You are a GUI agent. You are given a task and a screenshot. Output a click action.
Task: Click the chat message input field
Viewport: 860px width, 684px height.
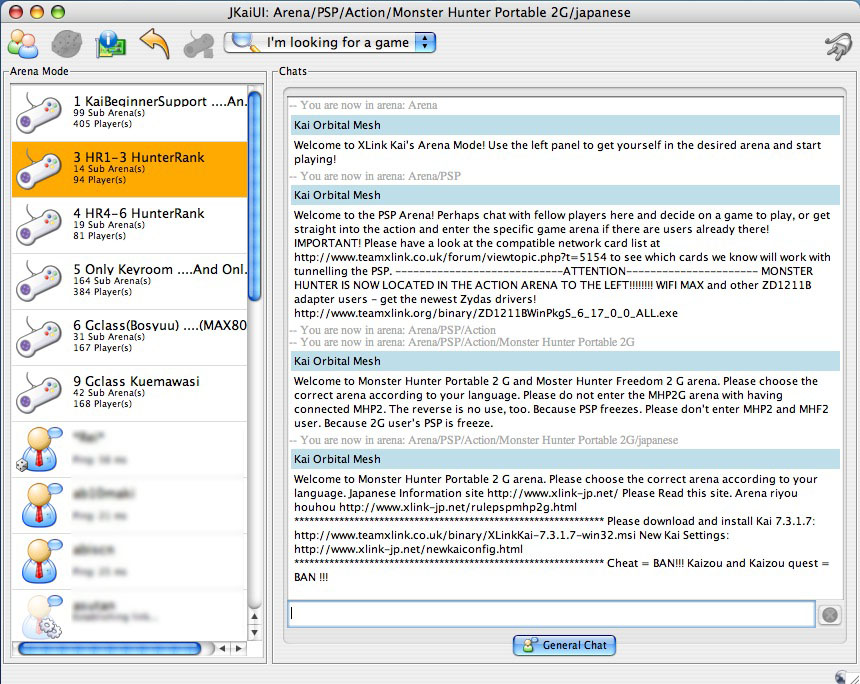point(550,614)
